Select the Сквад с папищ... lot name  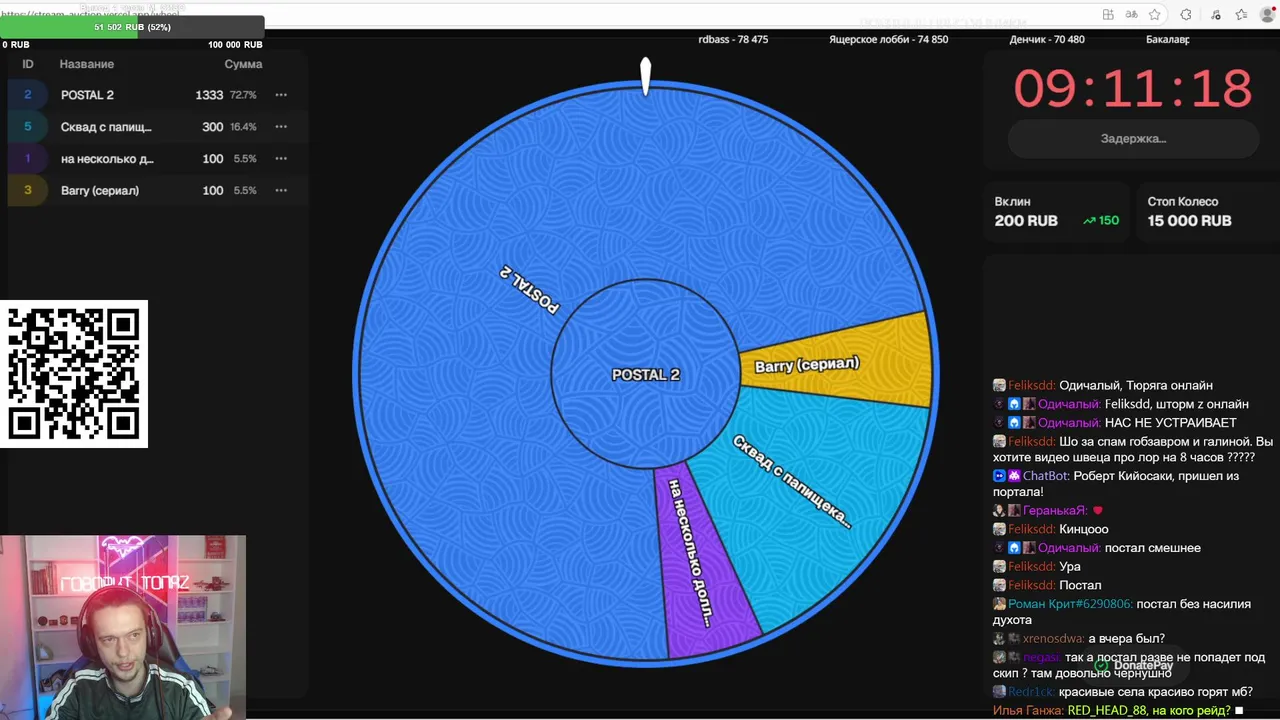tap(106, 127)
